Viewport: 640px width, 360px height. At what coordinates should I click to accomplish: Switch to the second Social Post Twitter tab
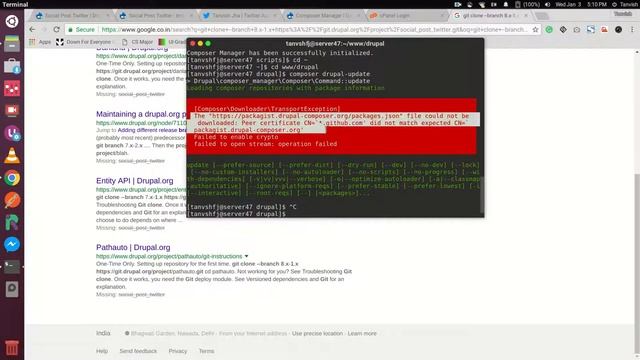(x=156, y=16)
